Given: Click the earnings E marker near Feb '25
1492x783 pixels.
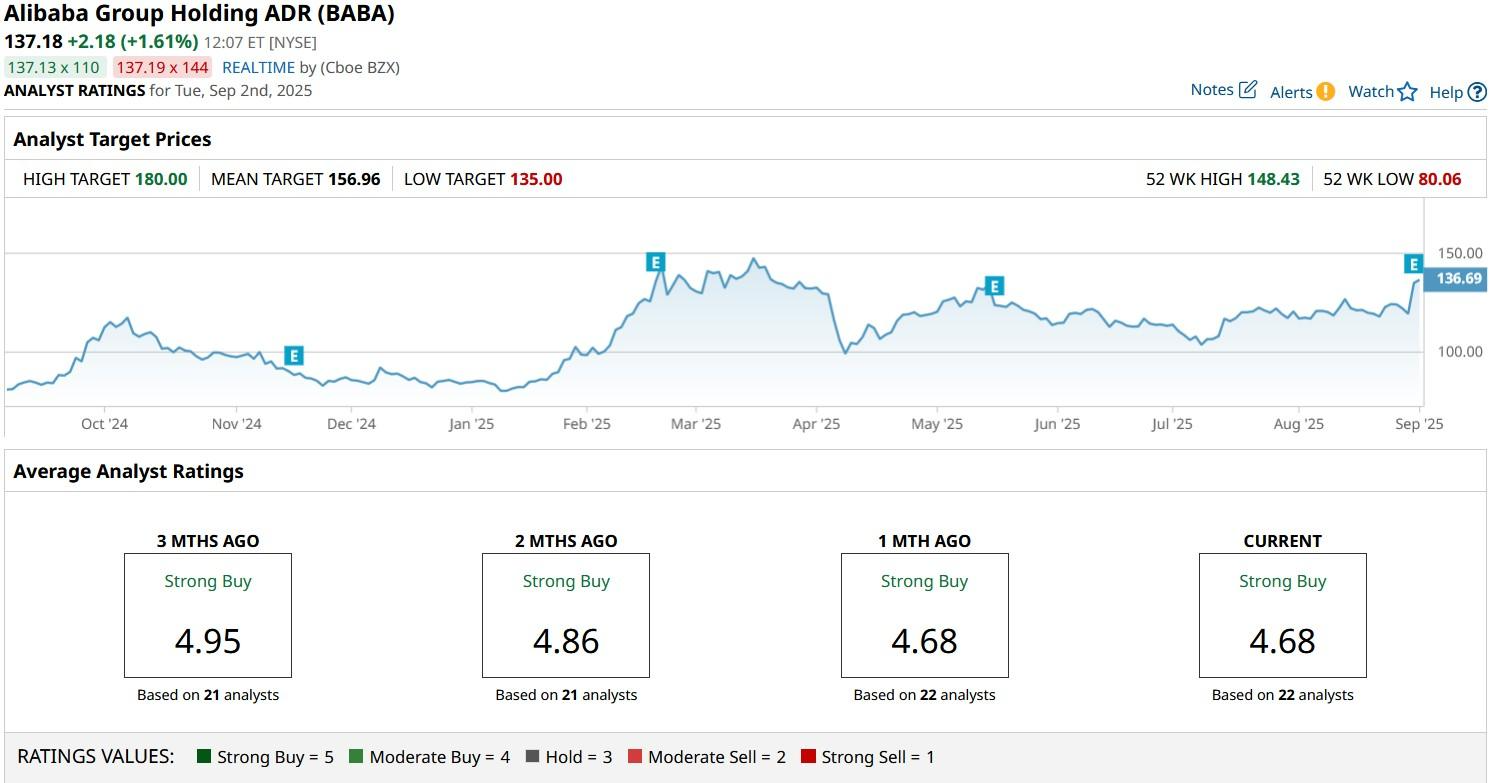Looking at the screenshot, I should tap(655, 262).
